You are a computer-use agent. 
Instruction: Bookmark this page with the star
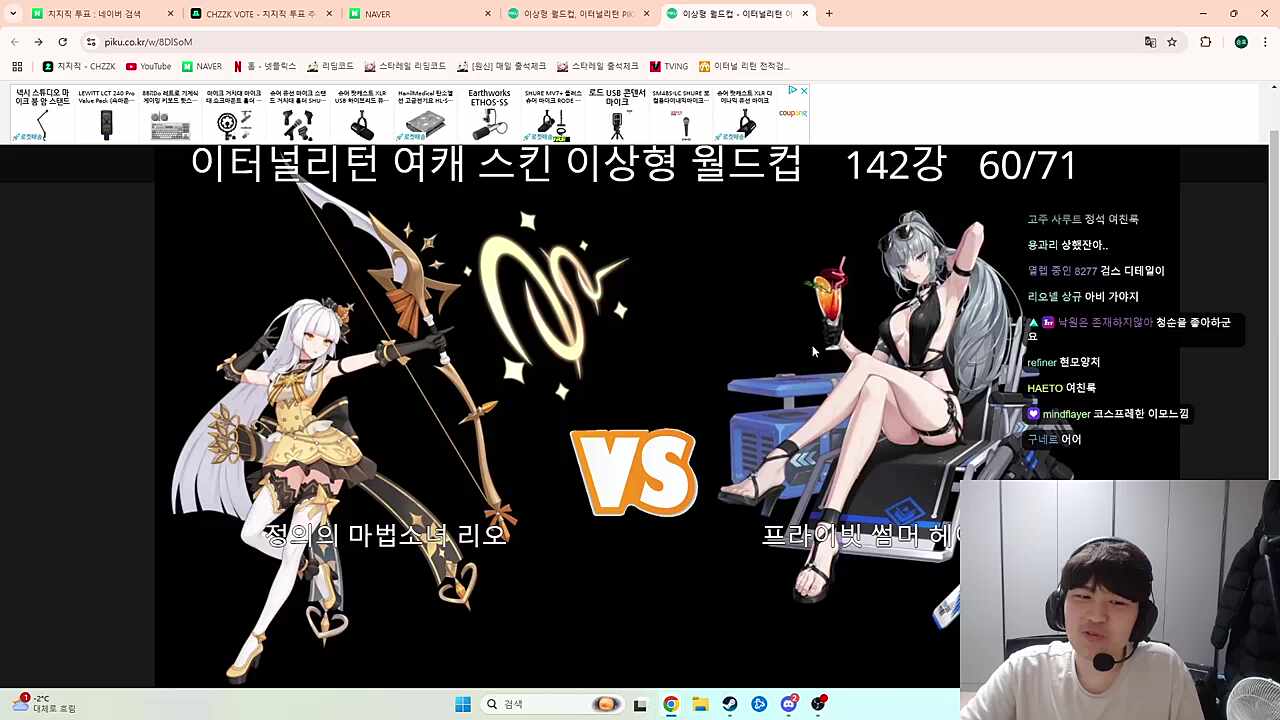(1172, 42)
